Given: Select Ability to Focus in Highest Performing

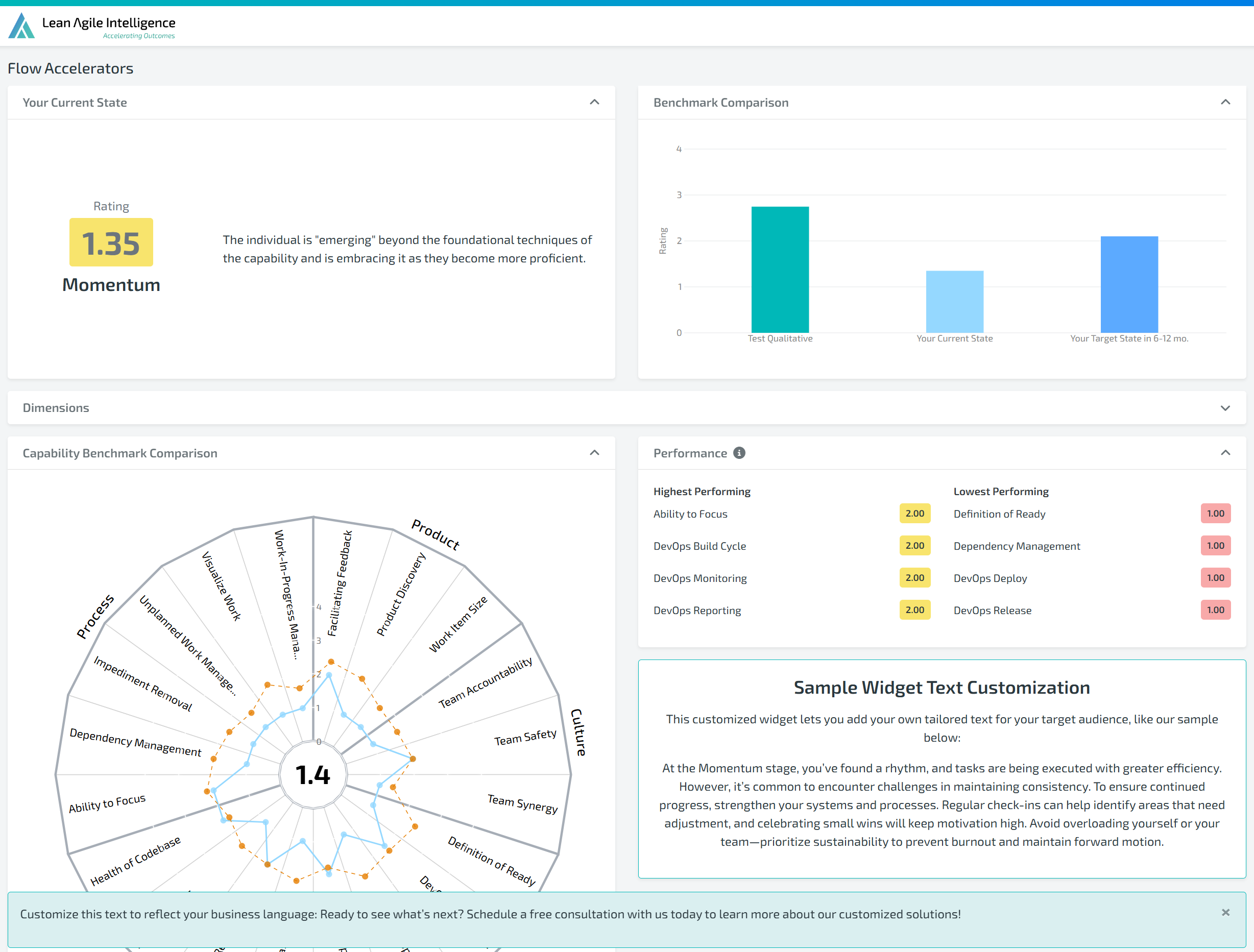Looking at the screenshot, I should tap(690, 514).
